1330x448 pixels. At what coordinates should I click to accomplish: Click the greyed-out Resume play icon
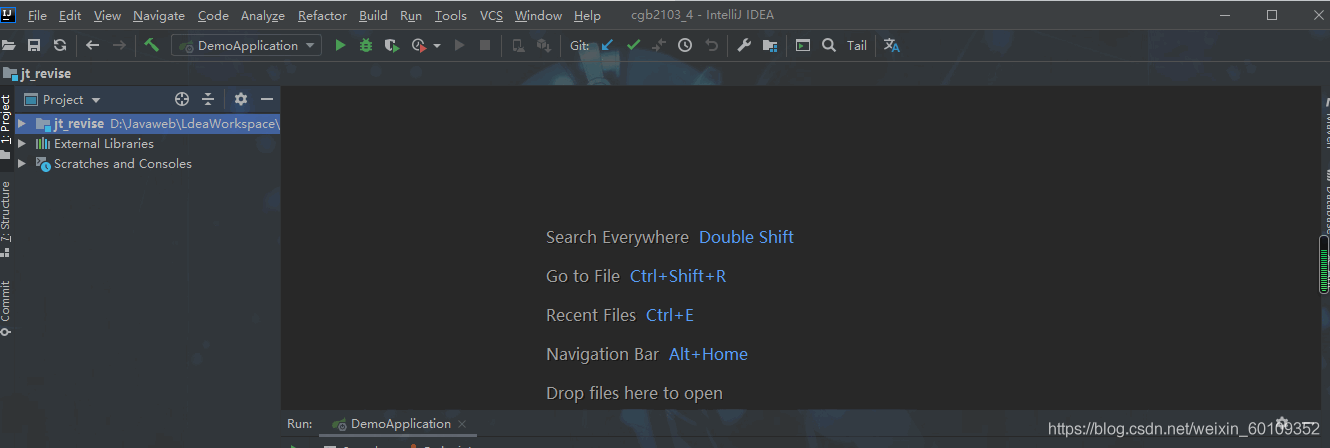(x=460, y=45)
